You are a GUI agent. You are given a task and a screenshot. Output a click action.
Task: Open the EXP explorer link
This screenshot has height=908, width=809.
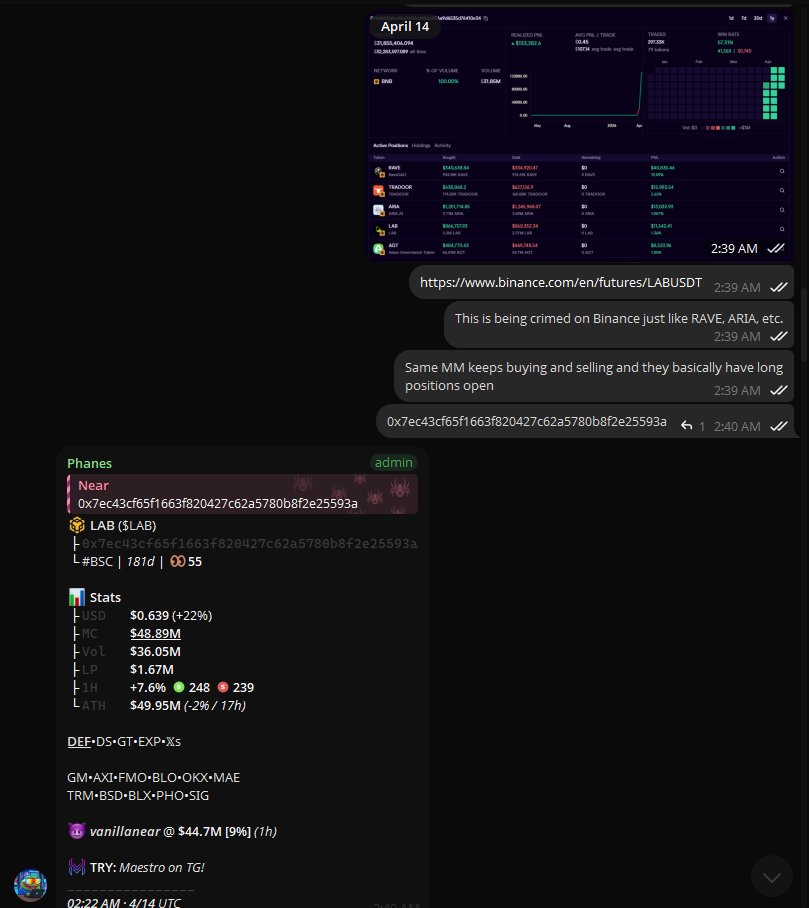pos(149,741)
